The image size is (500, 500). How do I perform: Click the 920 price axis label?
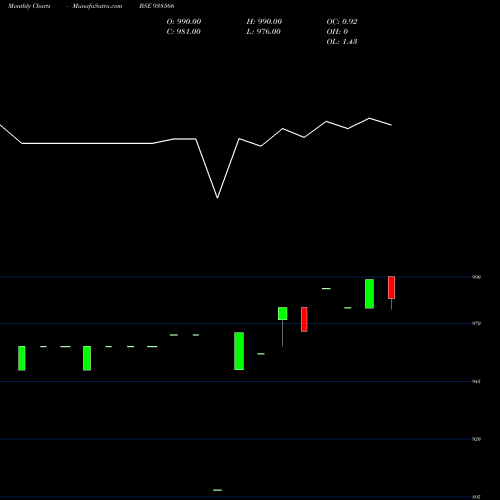tap(476, 439)
